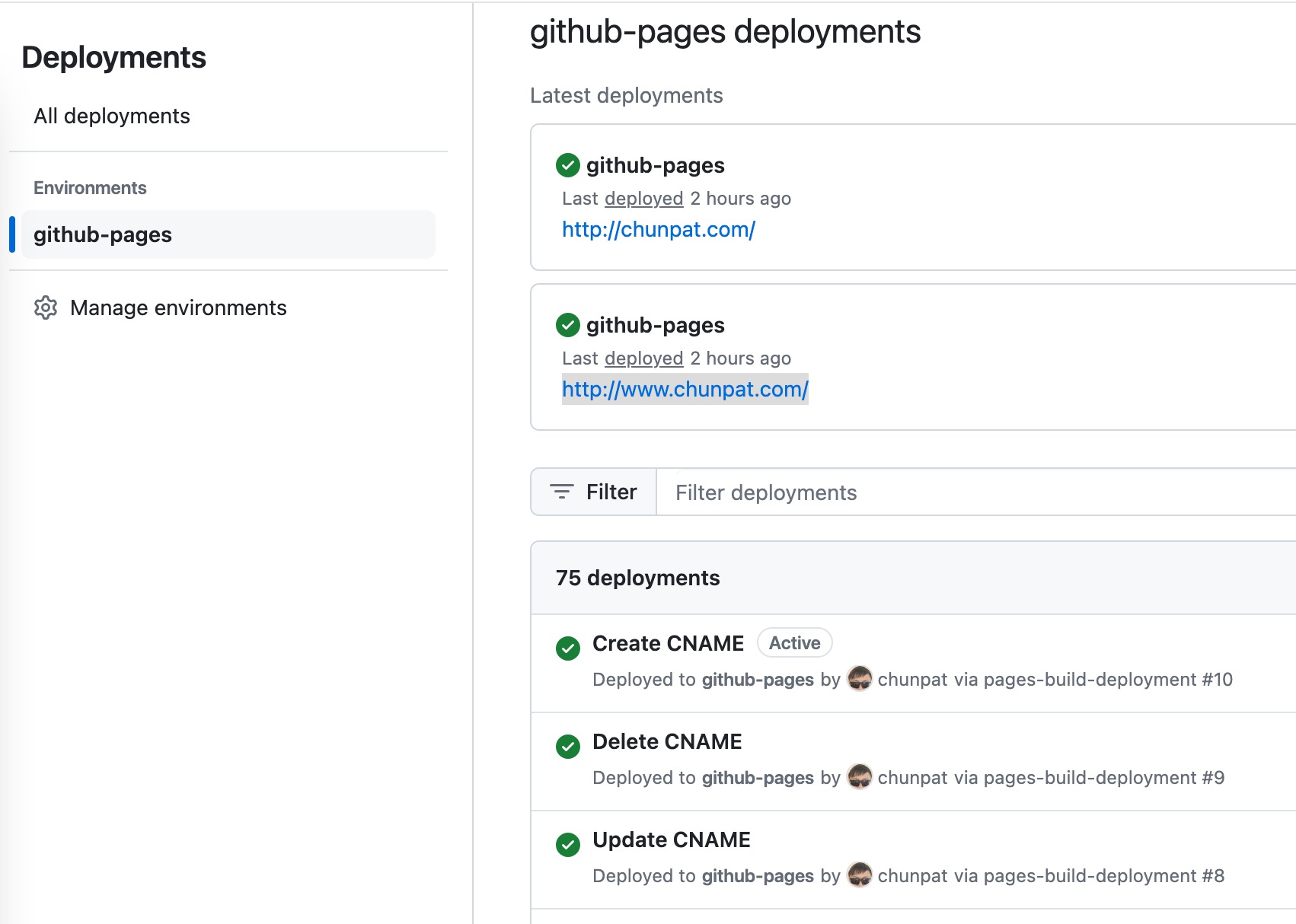Click the deployed link under the first github-pages card
Image resolution: width=1296 pixels, height=924 pixels.
point(643,198)
